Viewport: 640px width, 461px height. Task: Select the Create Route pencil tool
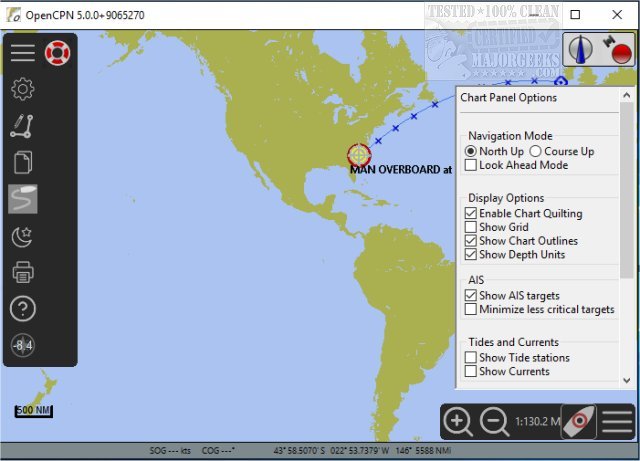tap(22, 126)
